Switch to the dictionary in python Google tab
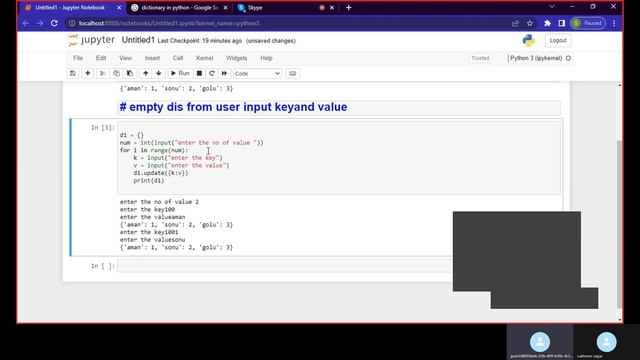The image size is (640, 360). (x=180, y=8)
